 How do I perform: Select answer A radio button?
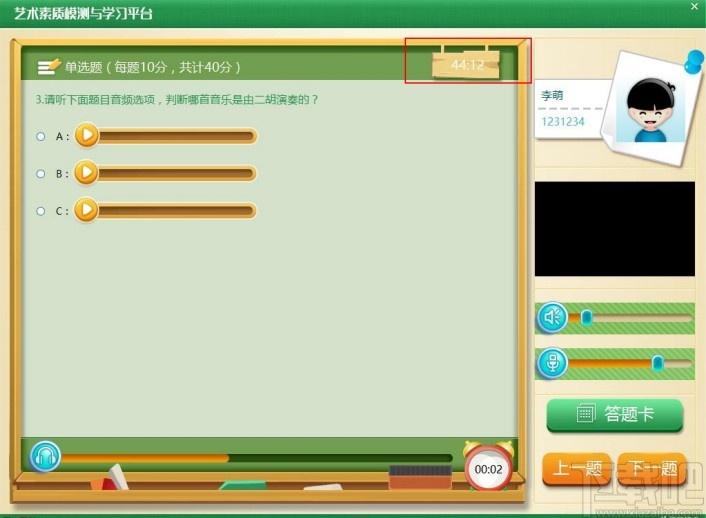tap(41, 136)
